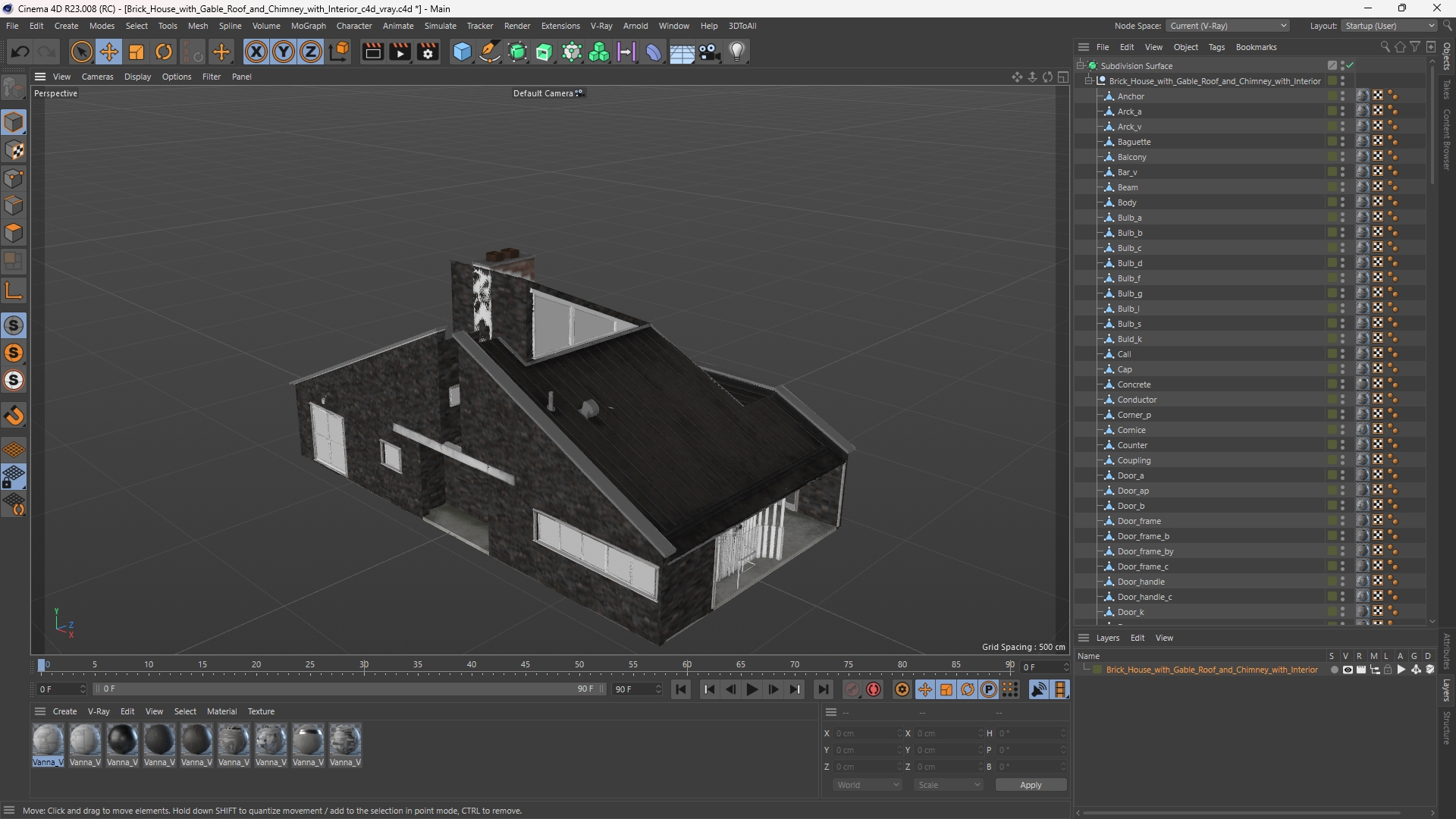Click the Enable Axis icon in the left toolbar
This screenshot has height=819, width=1456.
14,290
